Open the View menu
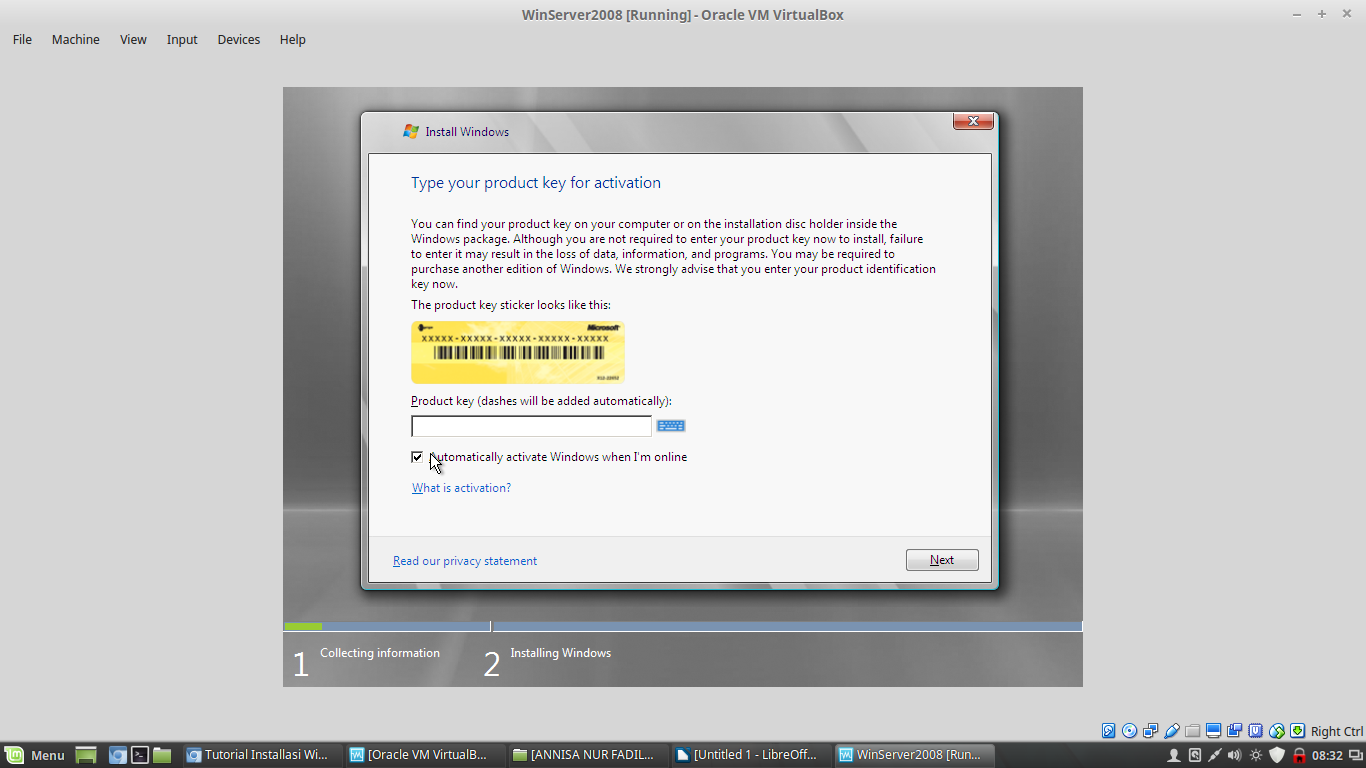Viewport: 1366px width, 768px height. click(133, 40)
